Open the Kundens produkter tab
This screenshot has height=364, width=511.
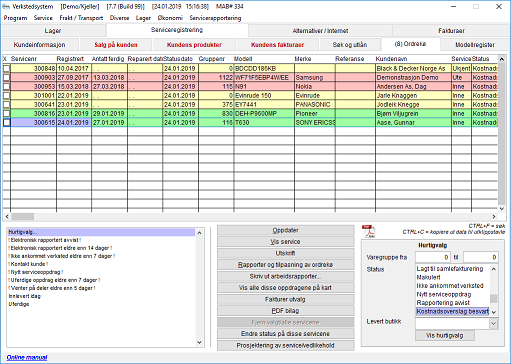point(194,45)
